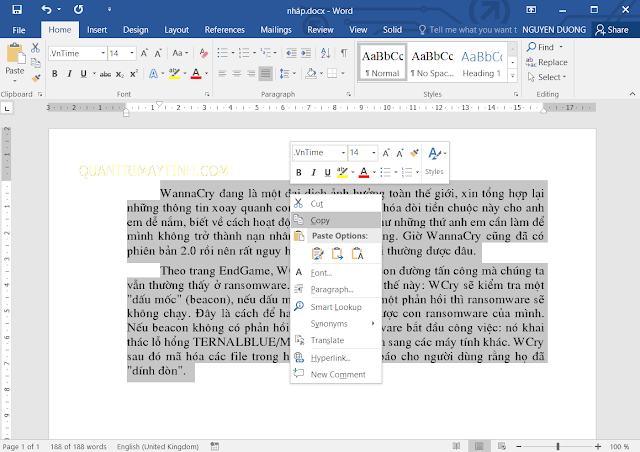Toggle Print Layout view in status bar

[479, 446]
